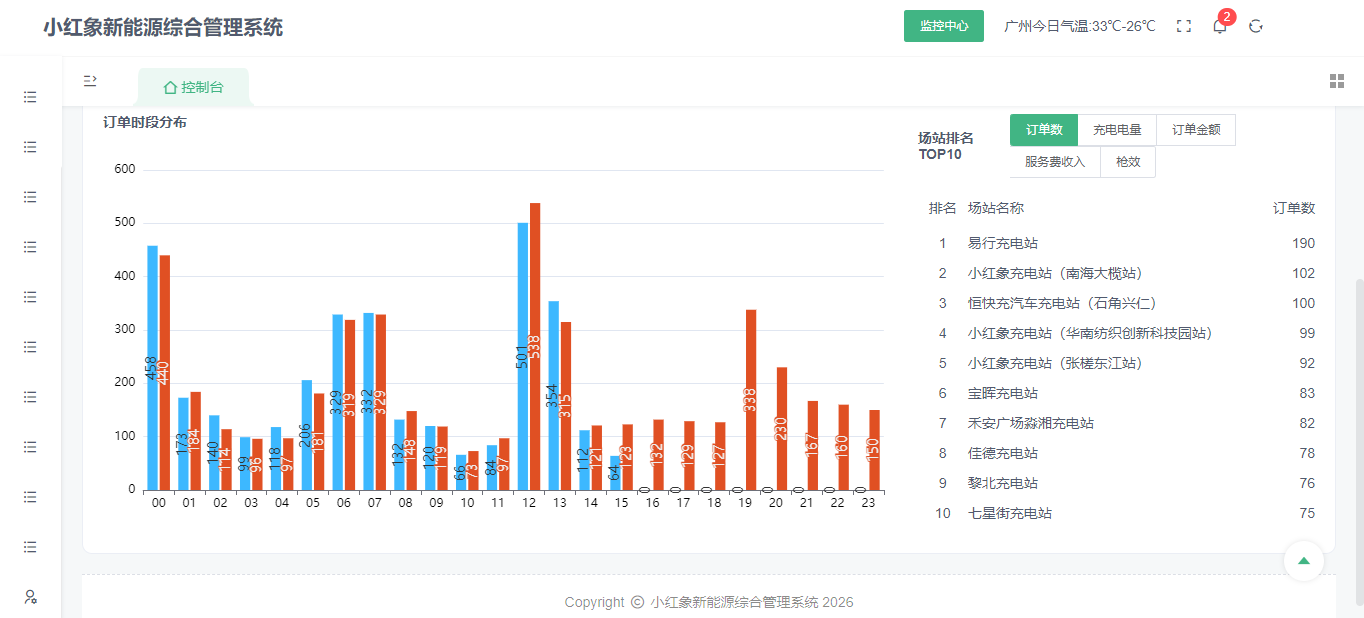Switch ranking to 服务费收入
This screenshot has height=618, width=1364.
click(1055, 162)
